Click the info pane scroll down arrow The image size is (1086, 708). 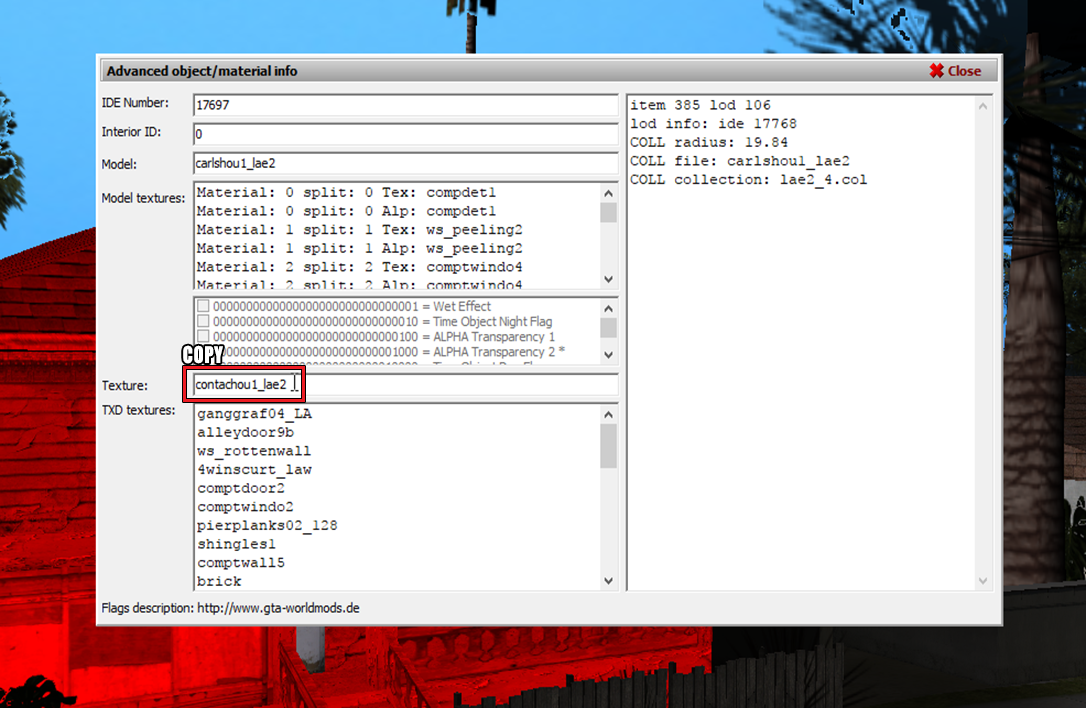tap(983, 581)
